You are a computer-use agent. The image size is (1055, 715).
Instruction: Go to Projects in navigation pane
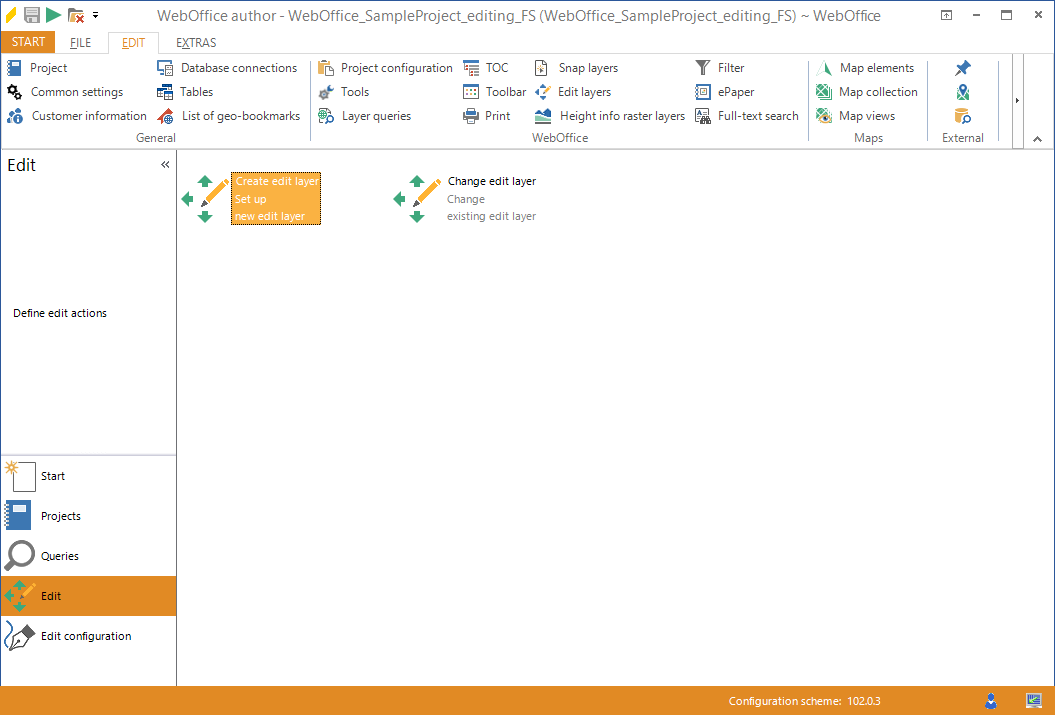tap(88, 516)
